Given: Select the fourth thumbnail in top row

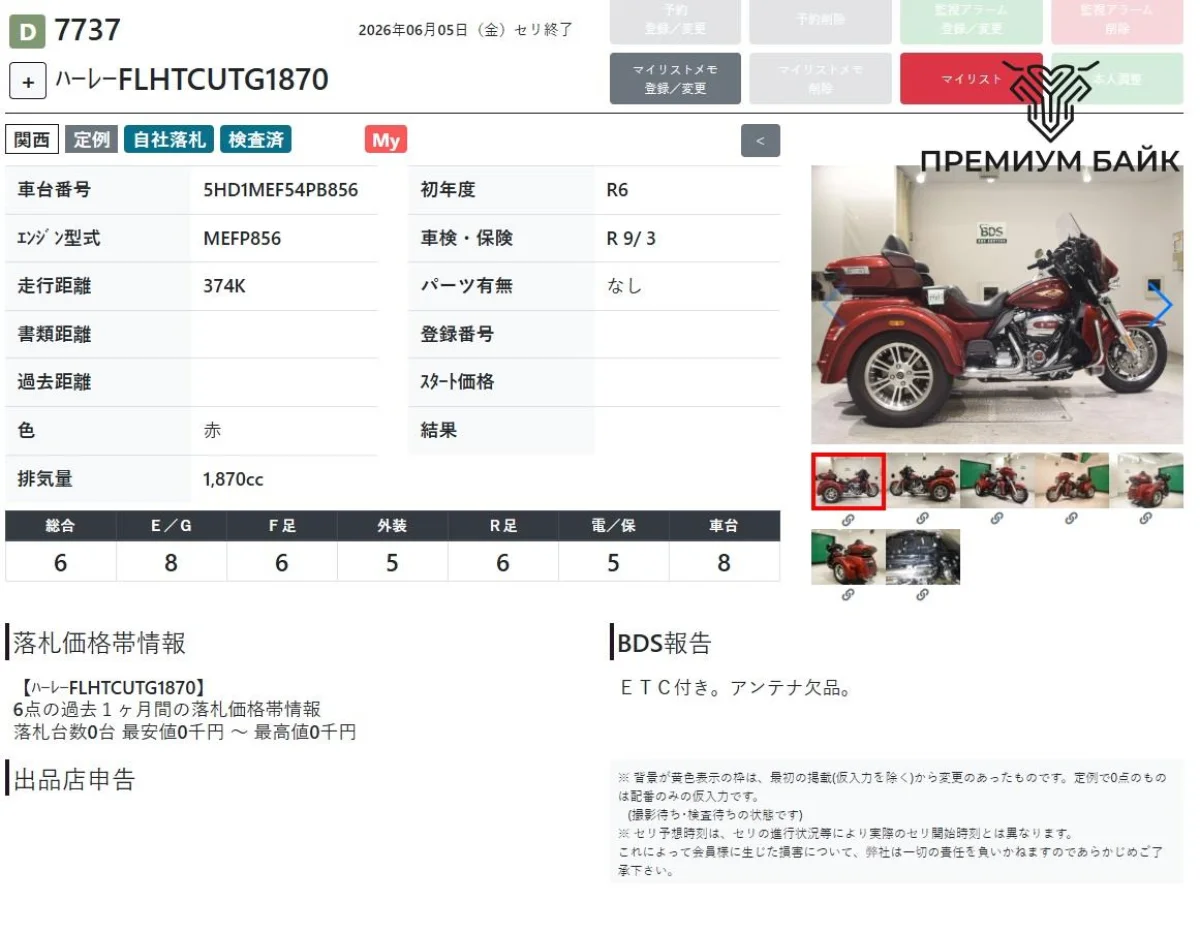Looking at the screenshot, I should click(x=1072, y=481).
